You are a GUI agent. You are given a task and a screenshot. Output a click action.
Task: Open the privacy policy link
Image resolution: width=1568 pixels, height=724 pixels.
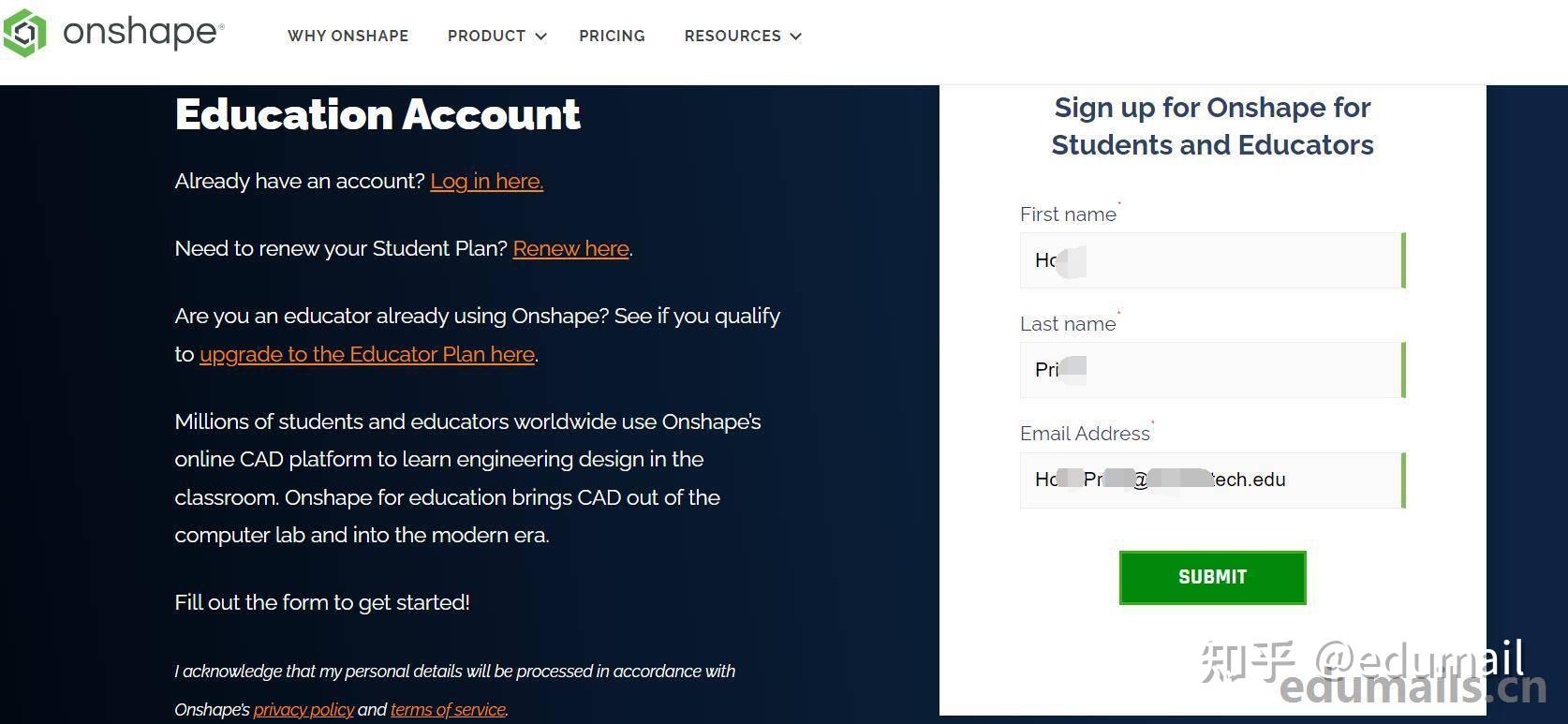pos(303,709)
